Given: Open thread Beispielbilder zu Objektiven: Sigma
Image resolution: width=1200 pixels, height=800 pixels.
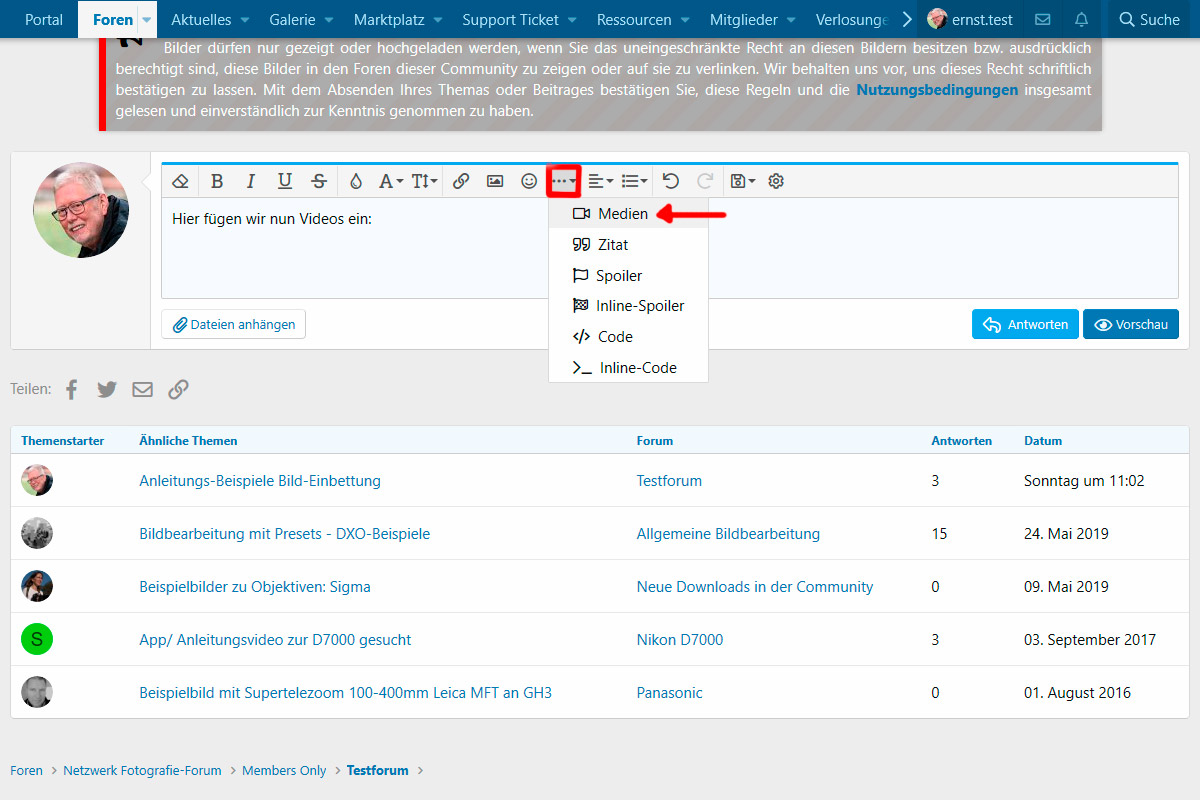Looking at the screenshot, I should point(255,587).
